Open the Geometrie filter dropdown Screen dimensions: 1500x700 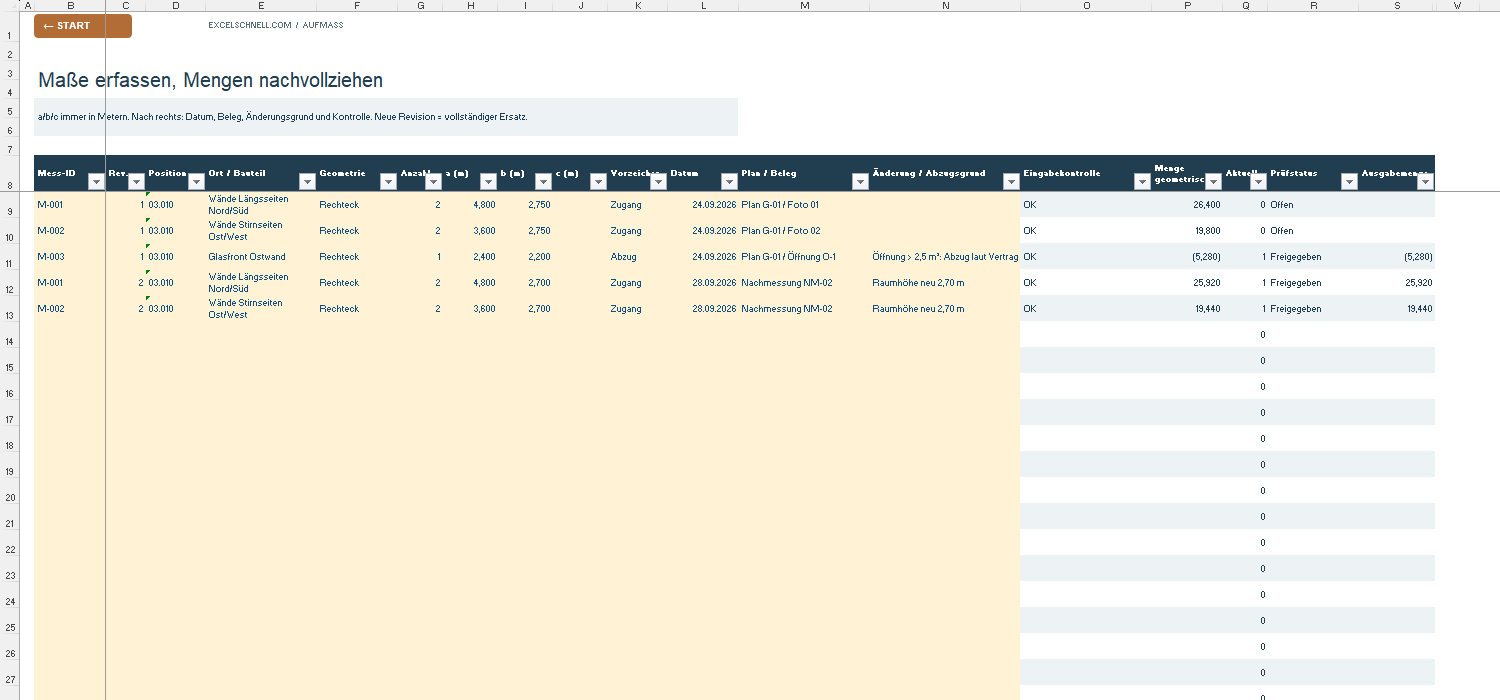388,182
